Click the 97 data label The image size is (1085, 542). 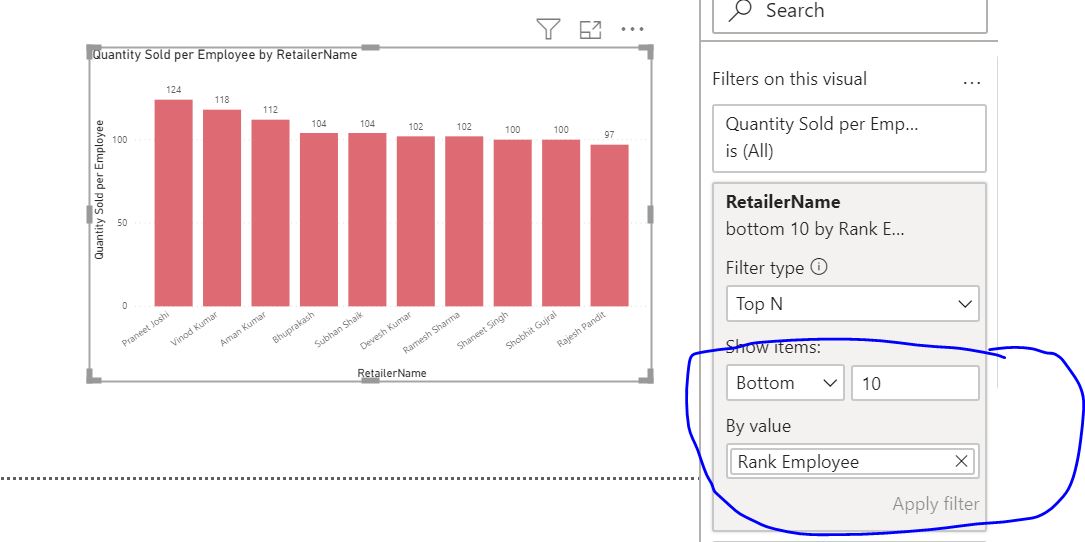[609, 135]
